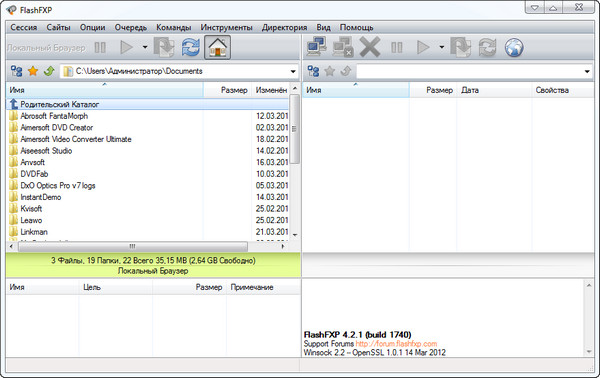Click the remote transfer queue icon
Viewport: 600px width, 378px height.
[460, 47]
